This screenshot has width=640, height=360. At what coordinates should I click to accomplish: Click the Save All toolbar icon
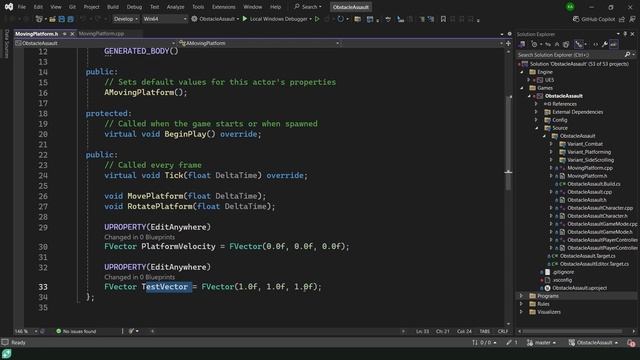[x=71, y=19]
